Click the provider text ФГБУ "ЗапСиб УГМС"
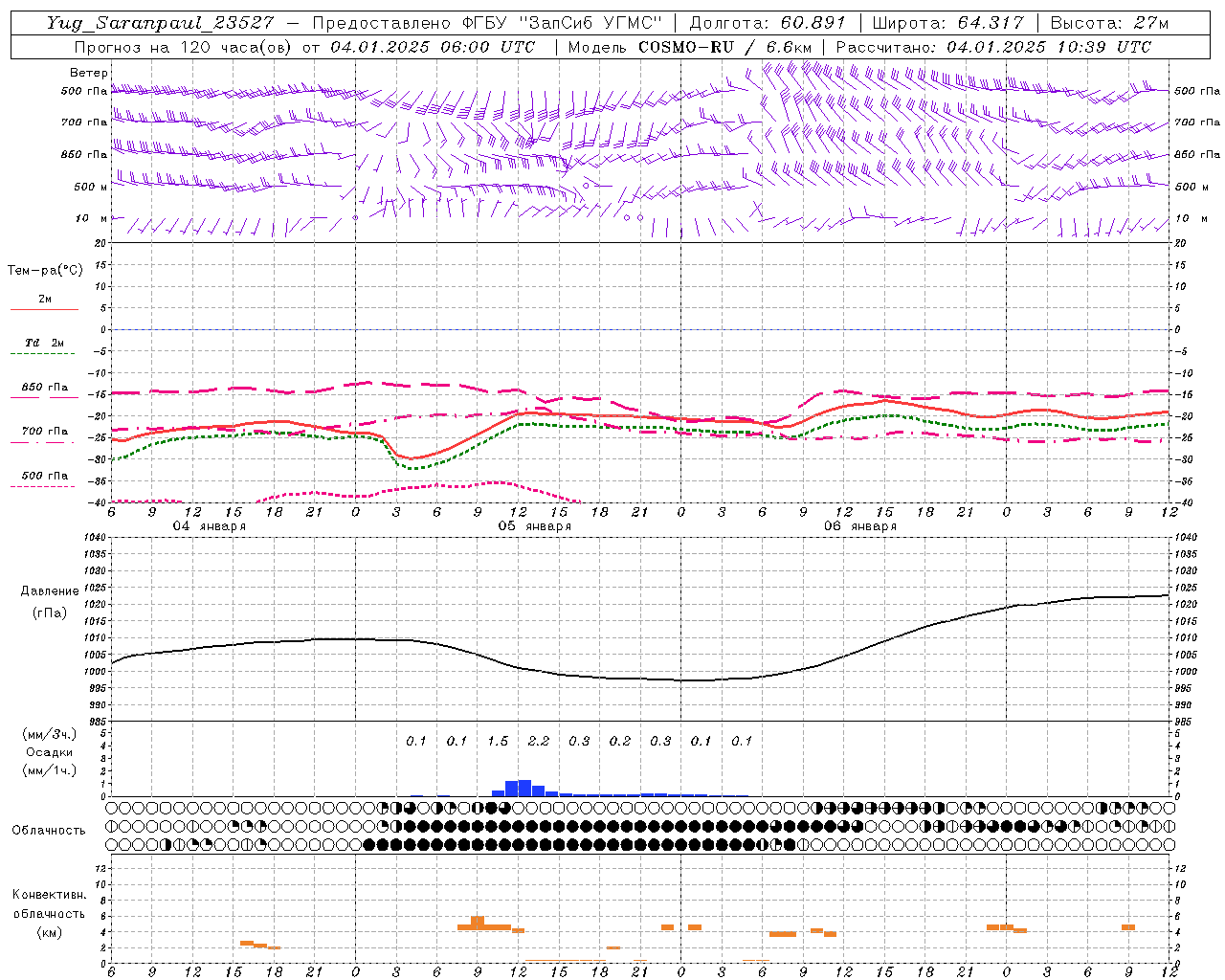This screenshot has height=980, width=1225. [561, 23]
